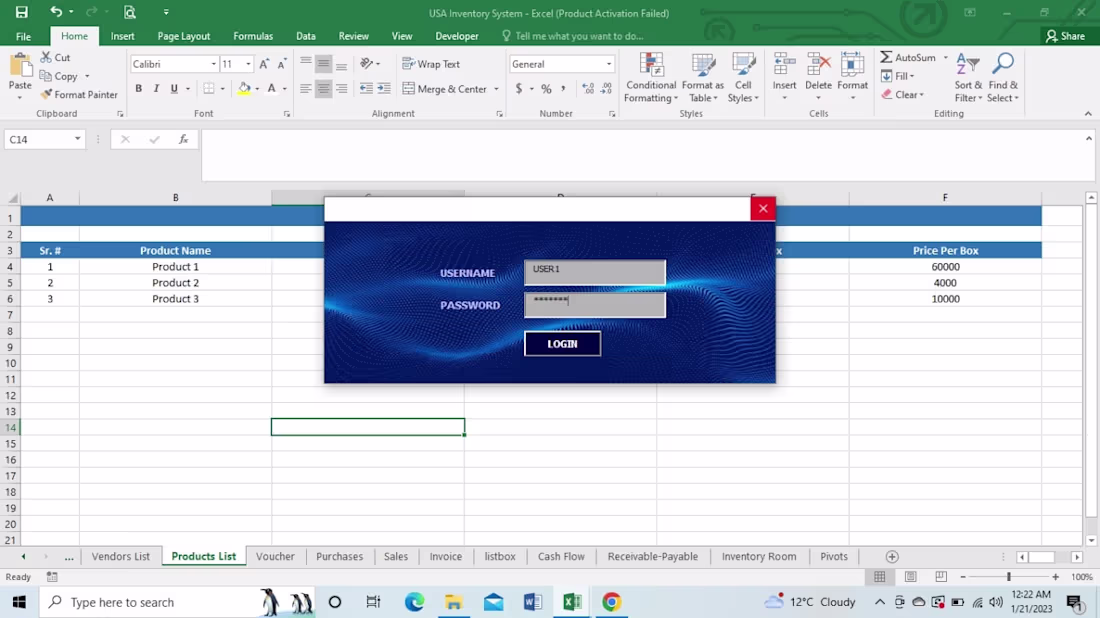Apply Percent Style formatting
Screen dimensions: 1100x618
pos(546,88)
